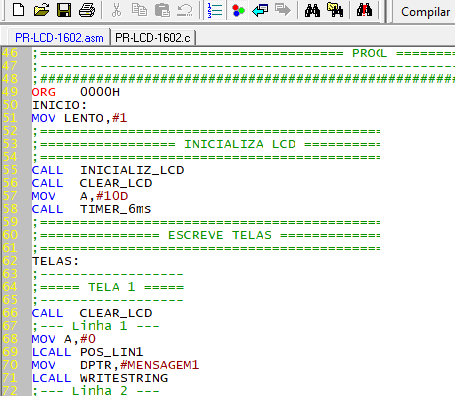Click the ORG directive on line 49

pyautogui.click(x=44, y=92)
